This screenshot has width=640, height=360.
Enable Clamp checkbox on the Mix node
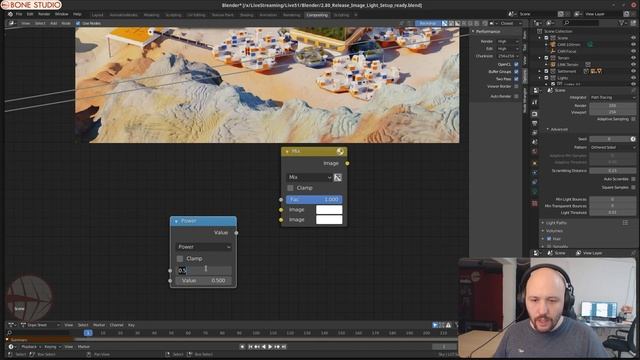tap(290, 188)
